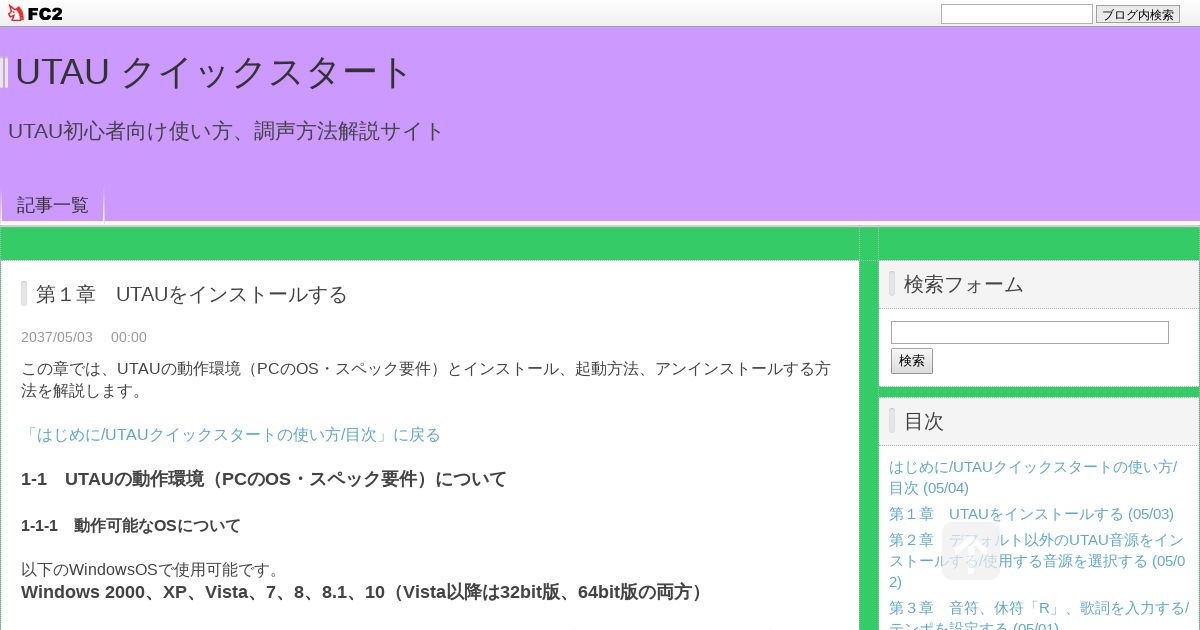Image resolution: width=1200 pixels, height=630 pixels.
Task: Click the site subtitle UTAU初心者向け使い方
Action: (x=226, y=131)
